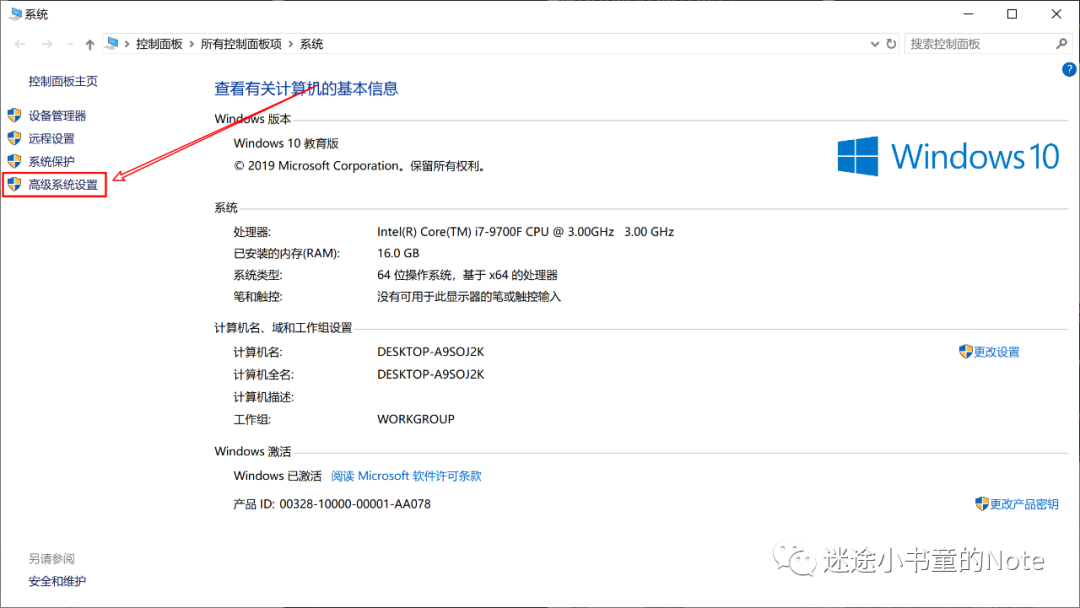This screenshot has width=1080, height=608.
Task: Open 远程设置 remote settings link
Action: pyautogui.click(x=52, y=138)
